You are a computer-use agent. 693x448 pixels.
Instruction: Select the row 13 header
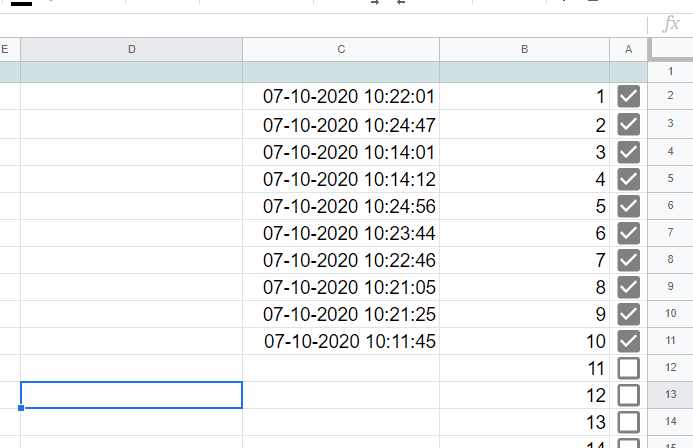point(670,395)
